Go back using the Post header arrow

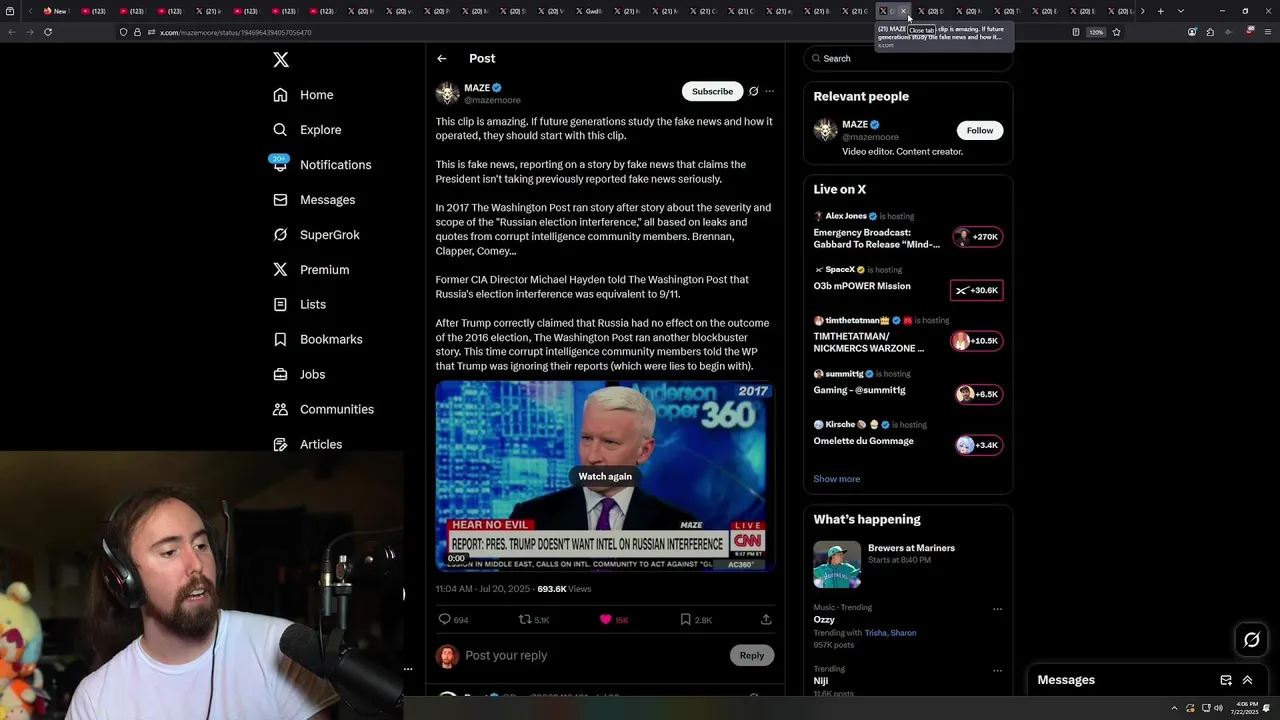[x=442, y=58]
